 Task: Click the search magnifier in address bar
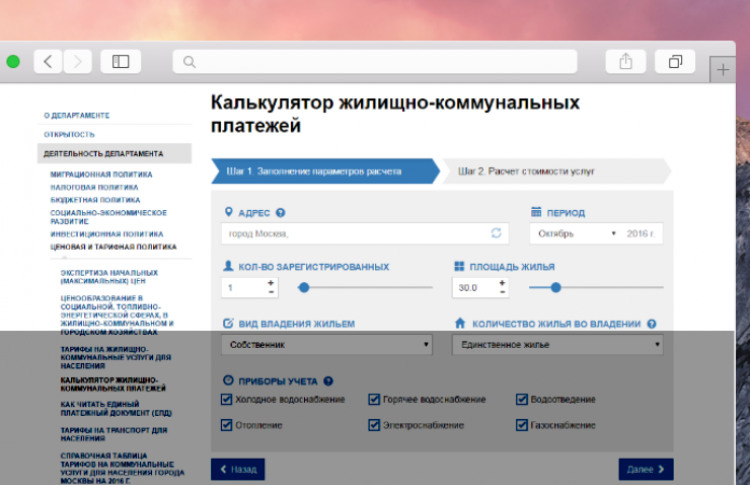(x=189, y=62)
